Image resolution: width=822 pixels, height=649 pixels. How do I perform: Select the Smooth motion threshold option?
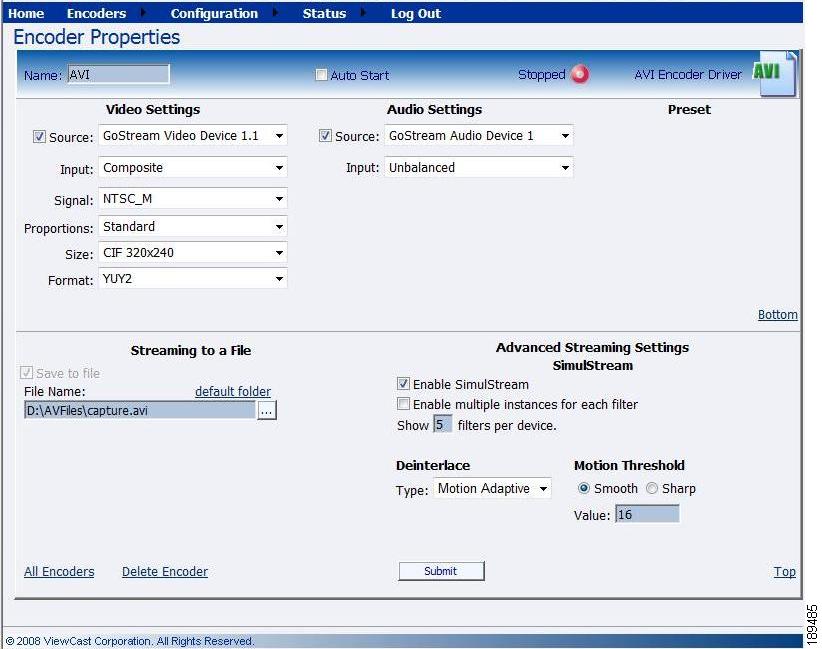point(583,488)
